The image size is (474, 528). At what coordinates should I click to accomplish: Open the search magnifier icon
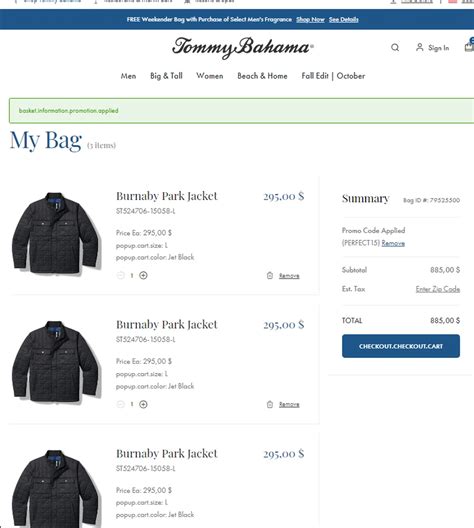(x=395, y=47)
